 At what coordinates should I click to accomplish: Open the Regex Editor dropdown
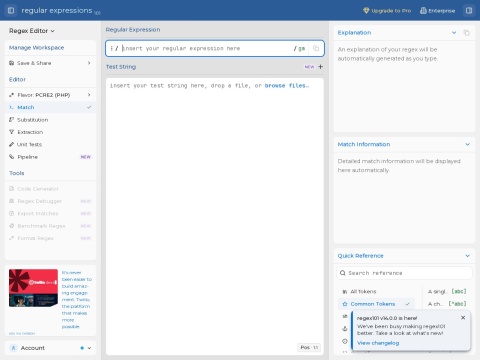pyautogui.click(x=32, y=31)
